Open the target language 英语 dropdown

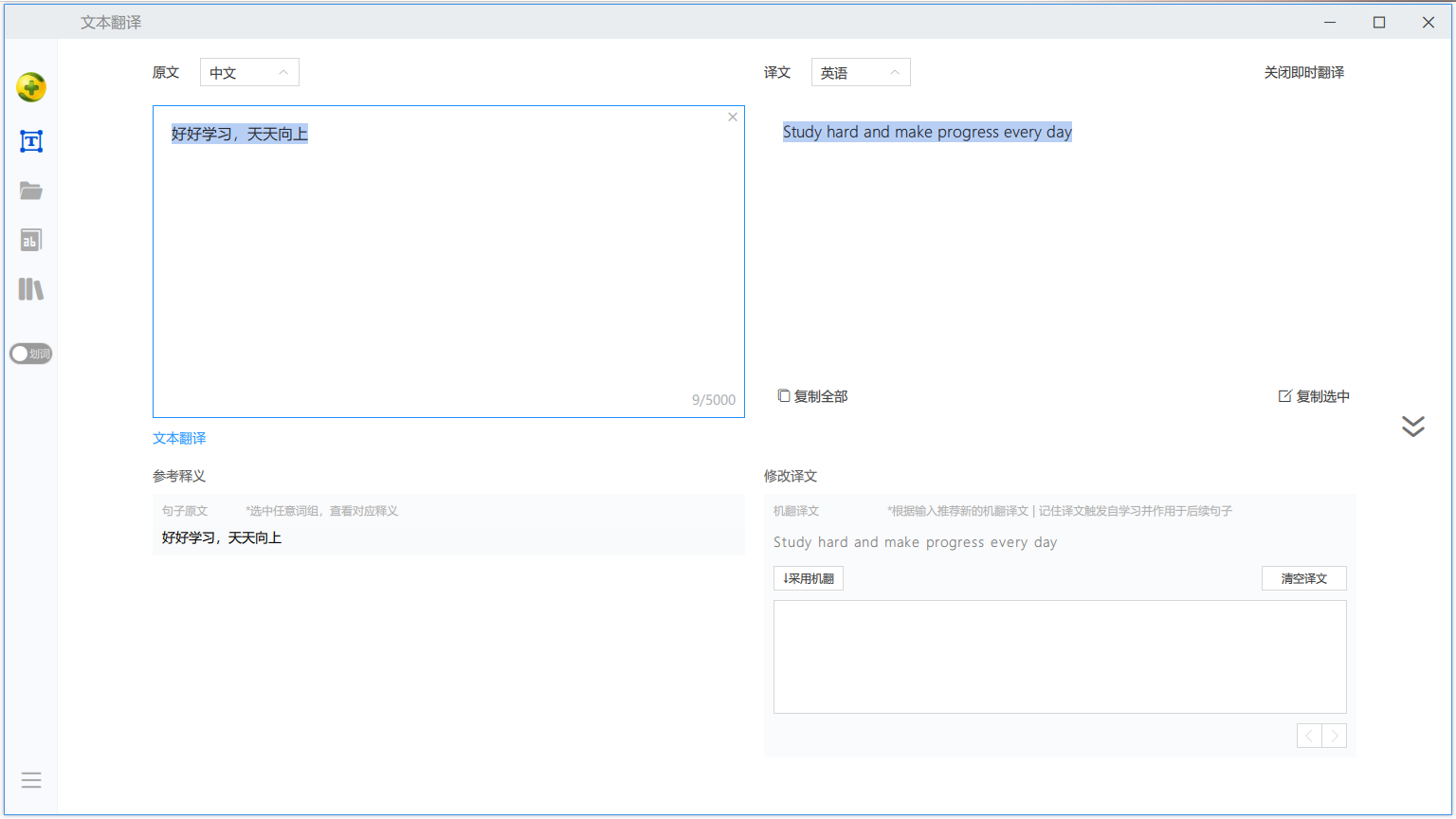tap(861, 72)
